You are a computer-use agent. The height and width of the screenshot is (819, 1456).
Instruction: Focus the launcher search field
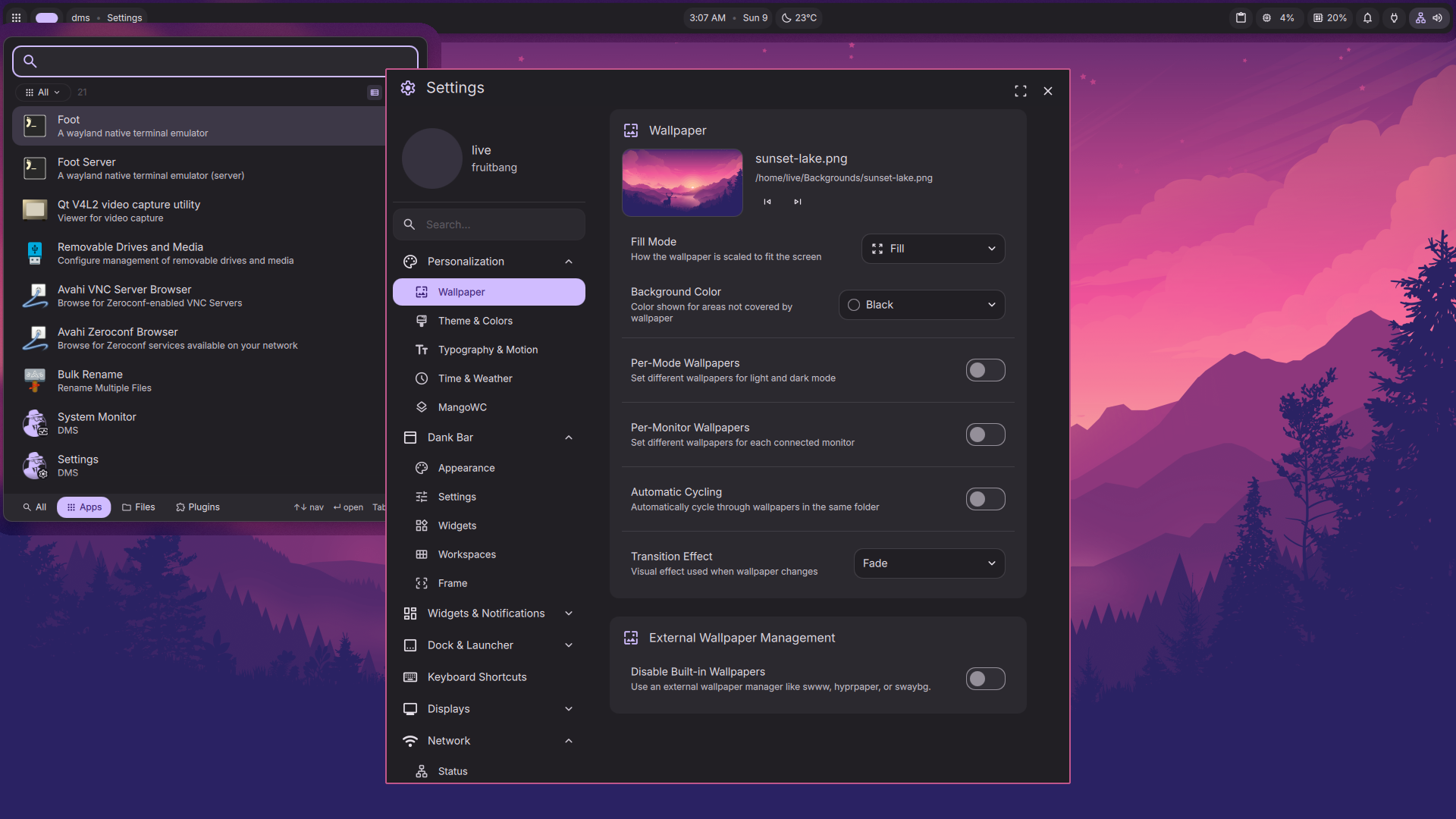pyautogui.click(x=215, y=61)
